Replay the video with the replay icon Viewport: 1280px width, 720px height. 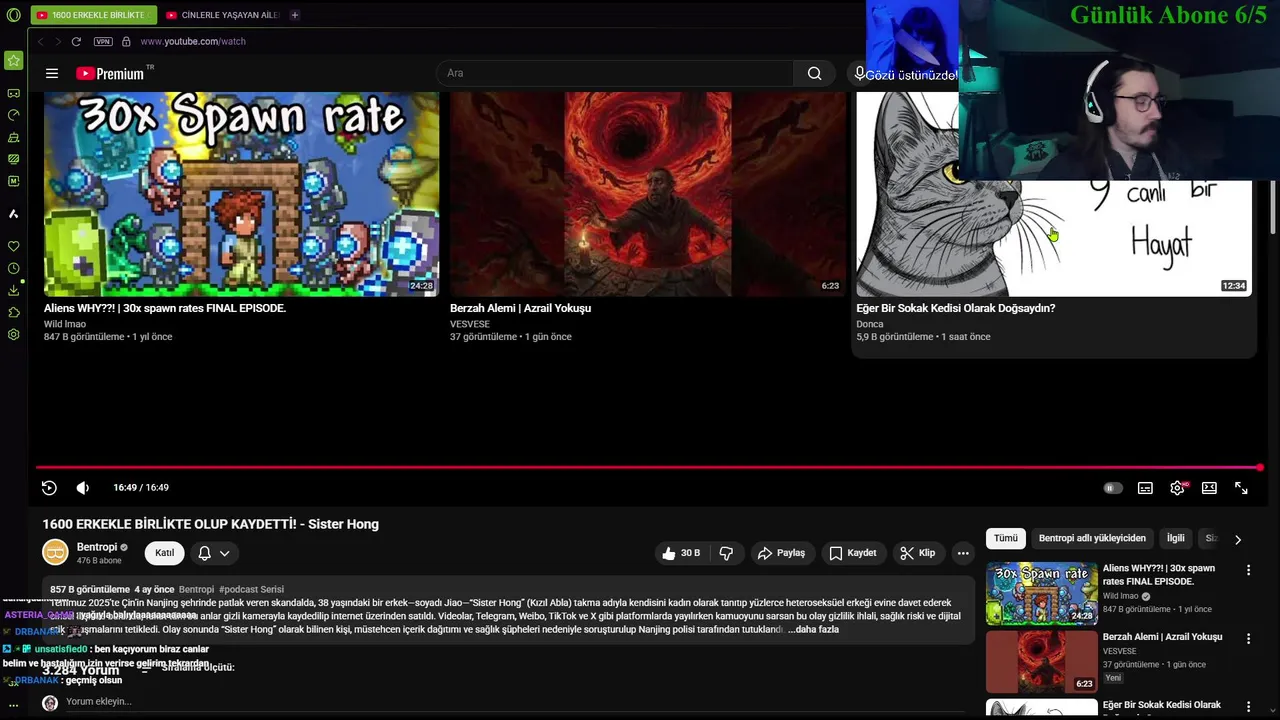(x=49, y=488)
